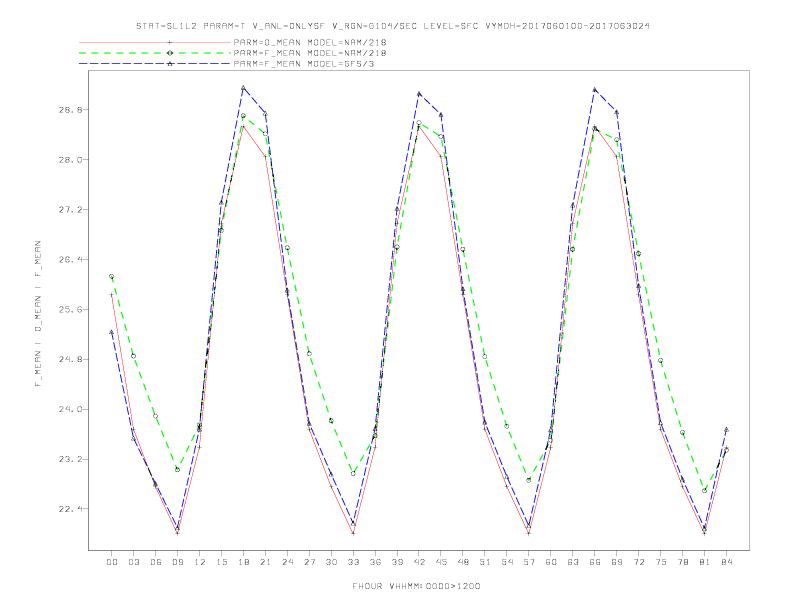Click x-axis tick label 63

[573, 562]
